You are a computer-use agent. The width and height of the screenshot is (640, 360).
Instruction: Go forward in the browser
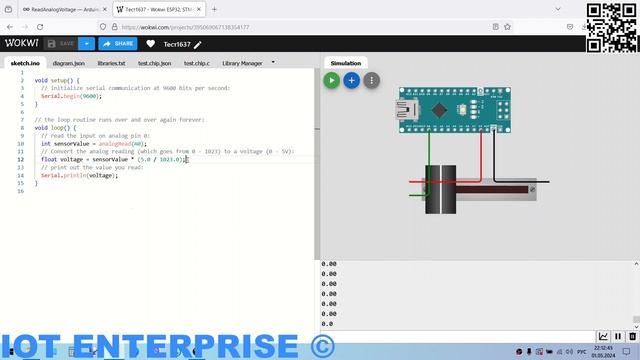[x=25, y=27]
